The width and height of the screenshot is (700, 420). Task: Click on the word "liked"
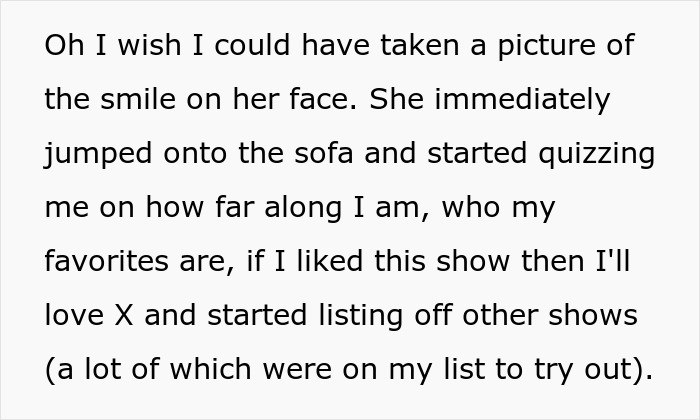click(322, 263)
